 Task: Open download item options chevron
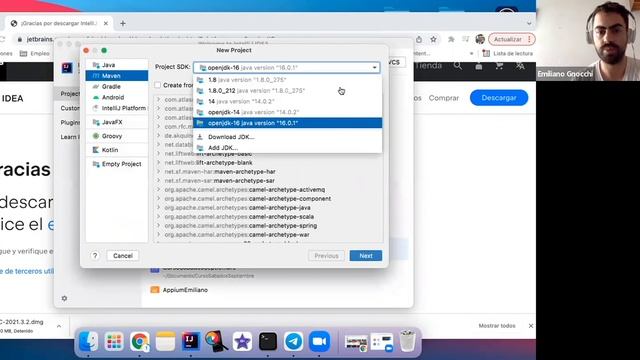click(x=59, y=326)
